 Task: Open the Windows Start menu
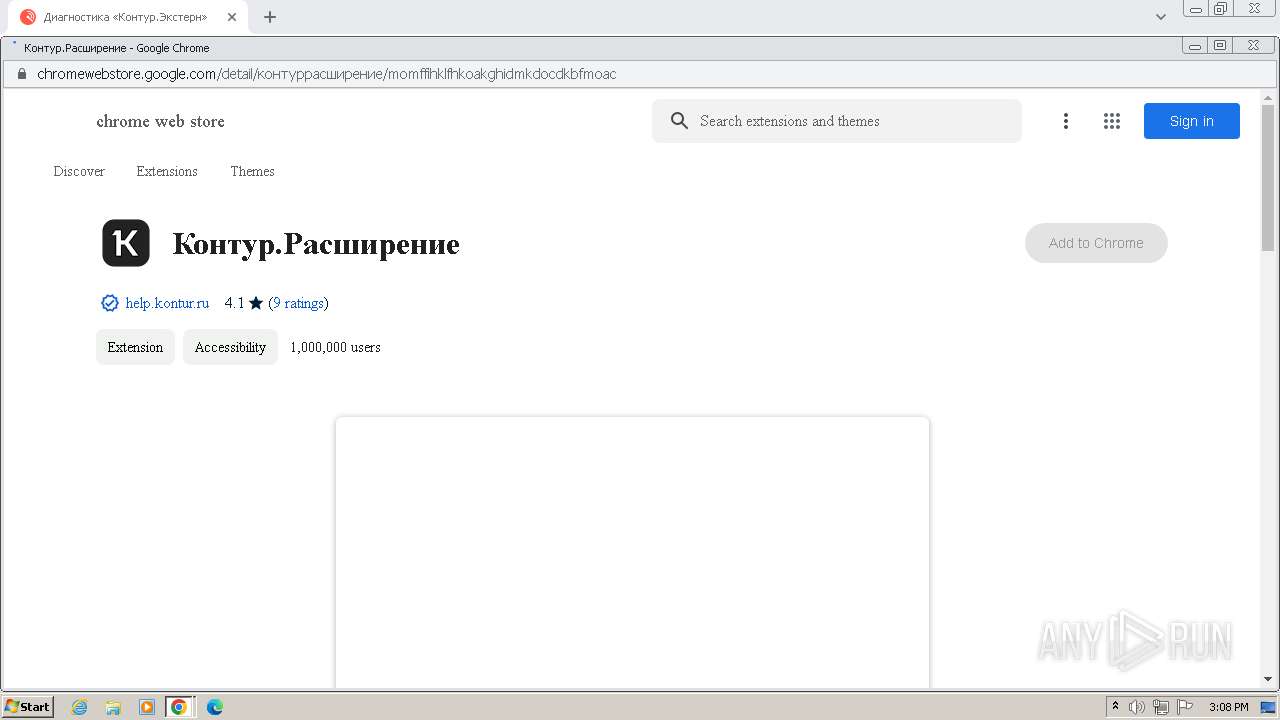click(x=28, y=707)
